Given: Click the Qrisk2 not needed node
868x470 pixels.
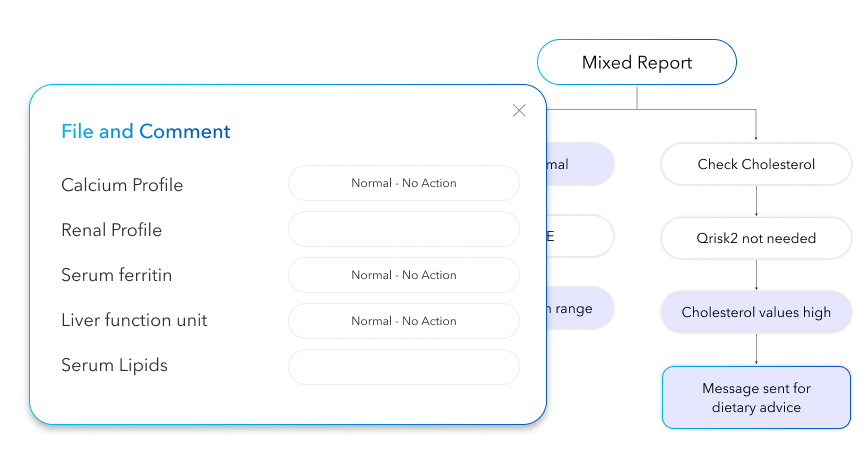Looking at the screenshot, I should (x=756, y=238).
